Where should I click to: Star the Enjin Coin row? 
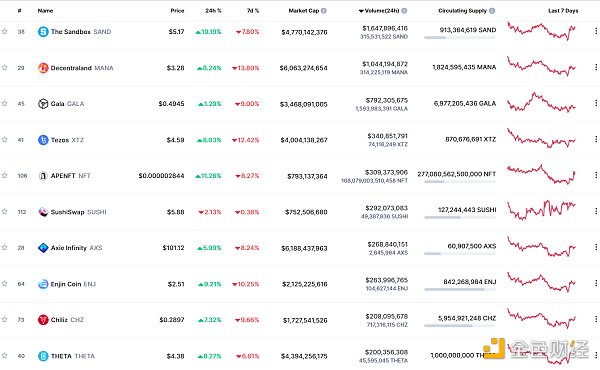click(x=5, y=284)
